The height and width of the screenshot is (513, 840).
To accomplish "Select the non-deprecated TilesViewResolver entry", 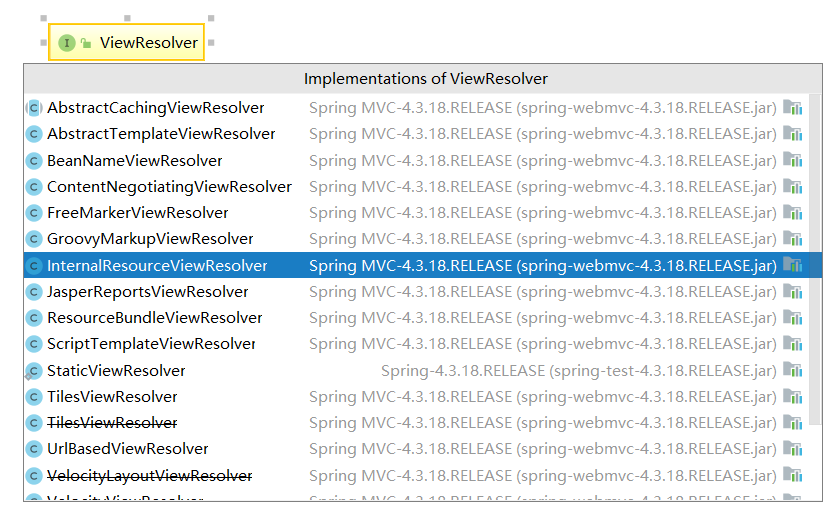I will [112, 397].
